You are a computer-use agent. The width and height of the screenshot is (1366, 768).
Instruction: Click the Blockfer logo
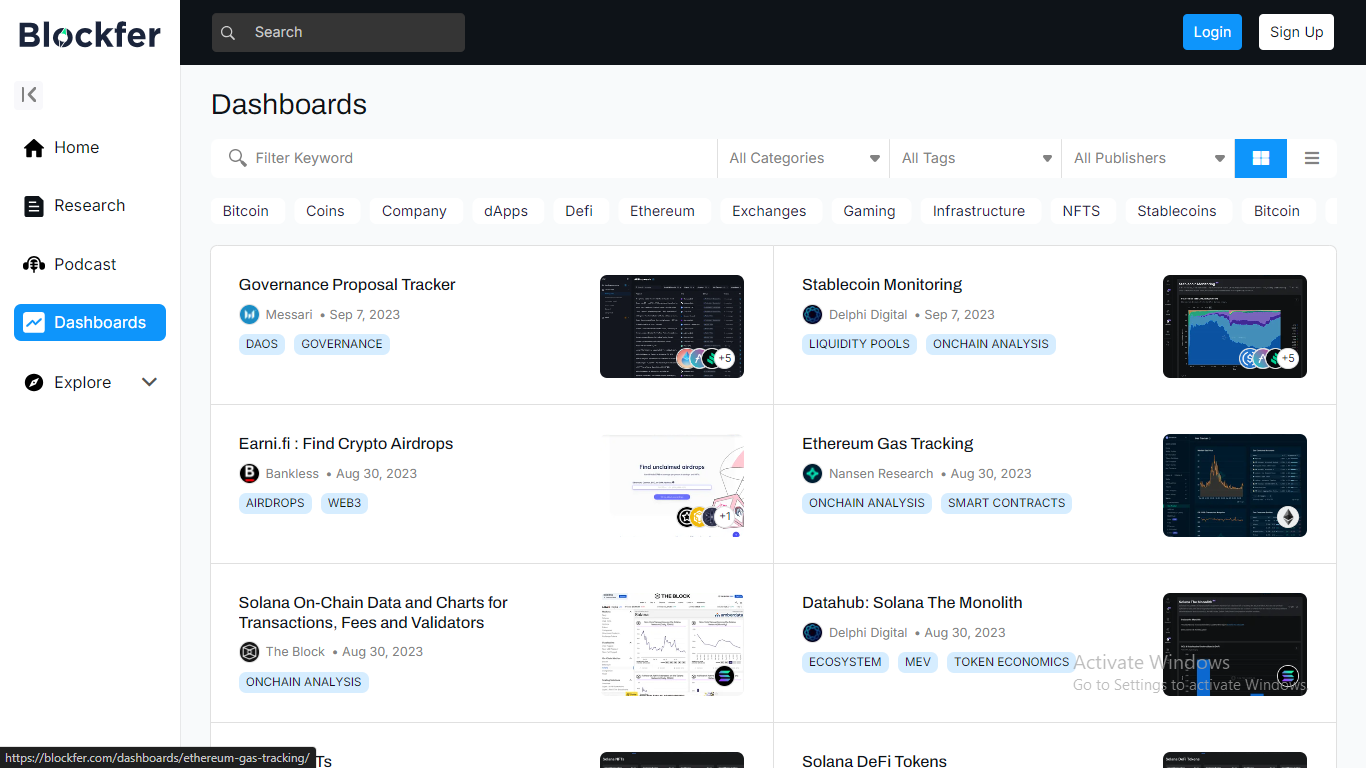pyautogui.click(x=90, y=34)
